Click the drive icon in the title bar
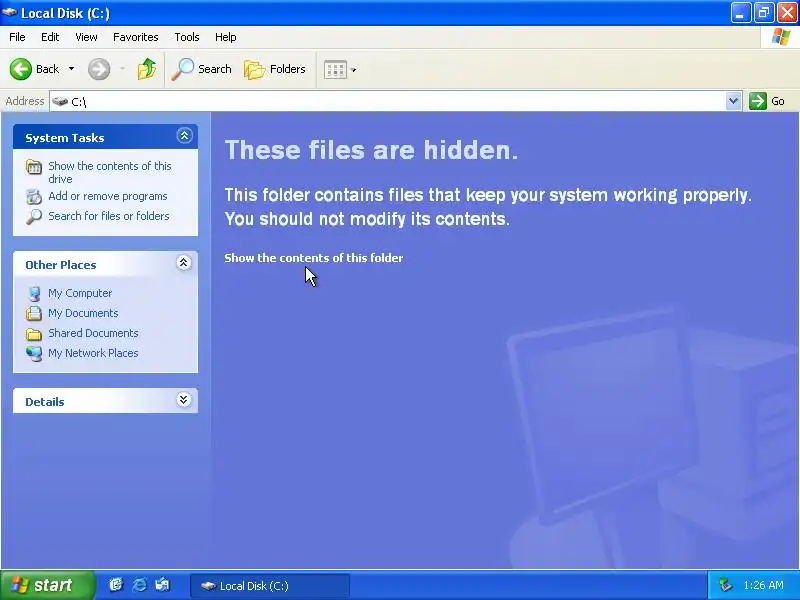 (x=9, y=12)
